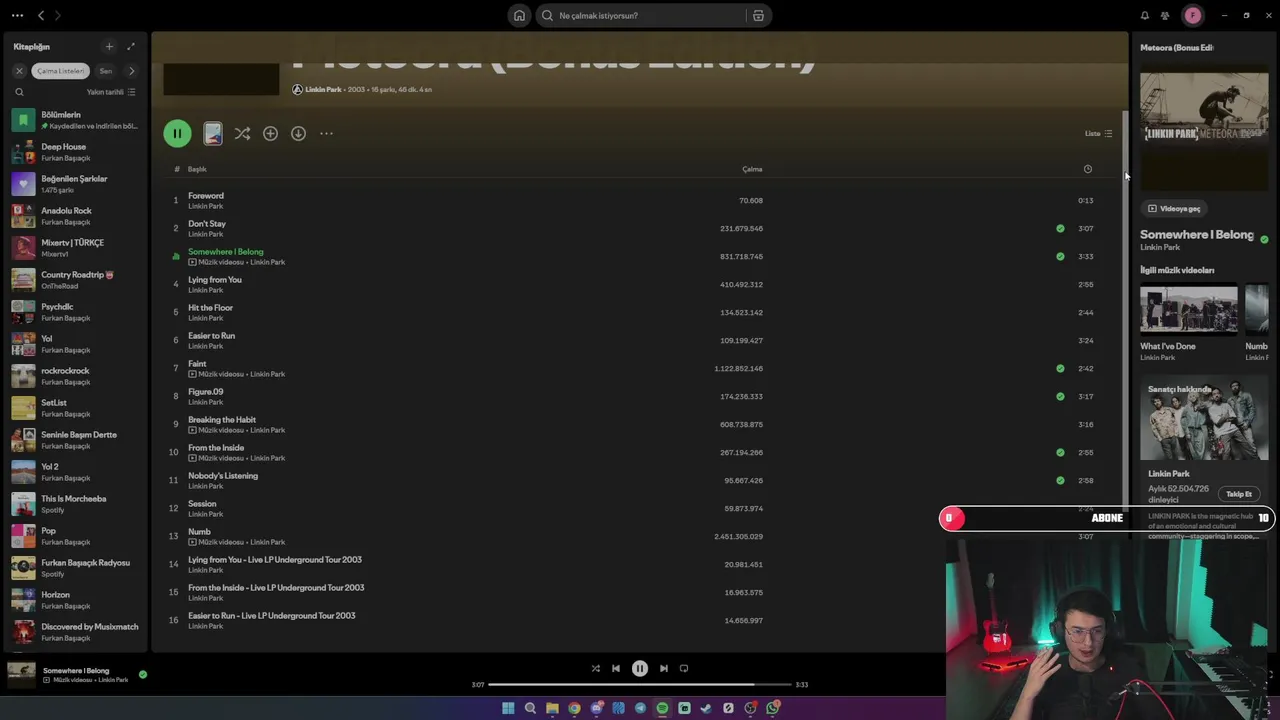This screenshot has width=1280, height=720.
Task: Open the Psychdlc playlist thumbnail
Action: (24, 312)
